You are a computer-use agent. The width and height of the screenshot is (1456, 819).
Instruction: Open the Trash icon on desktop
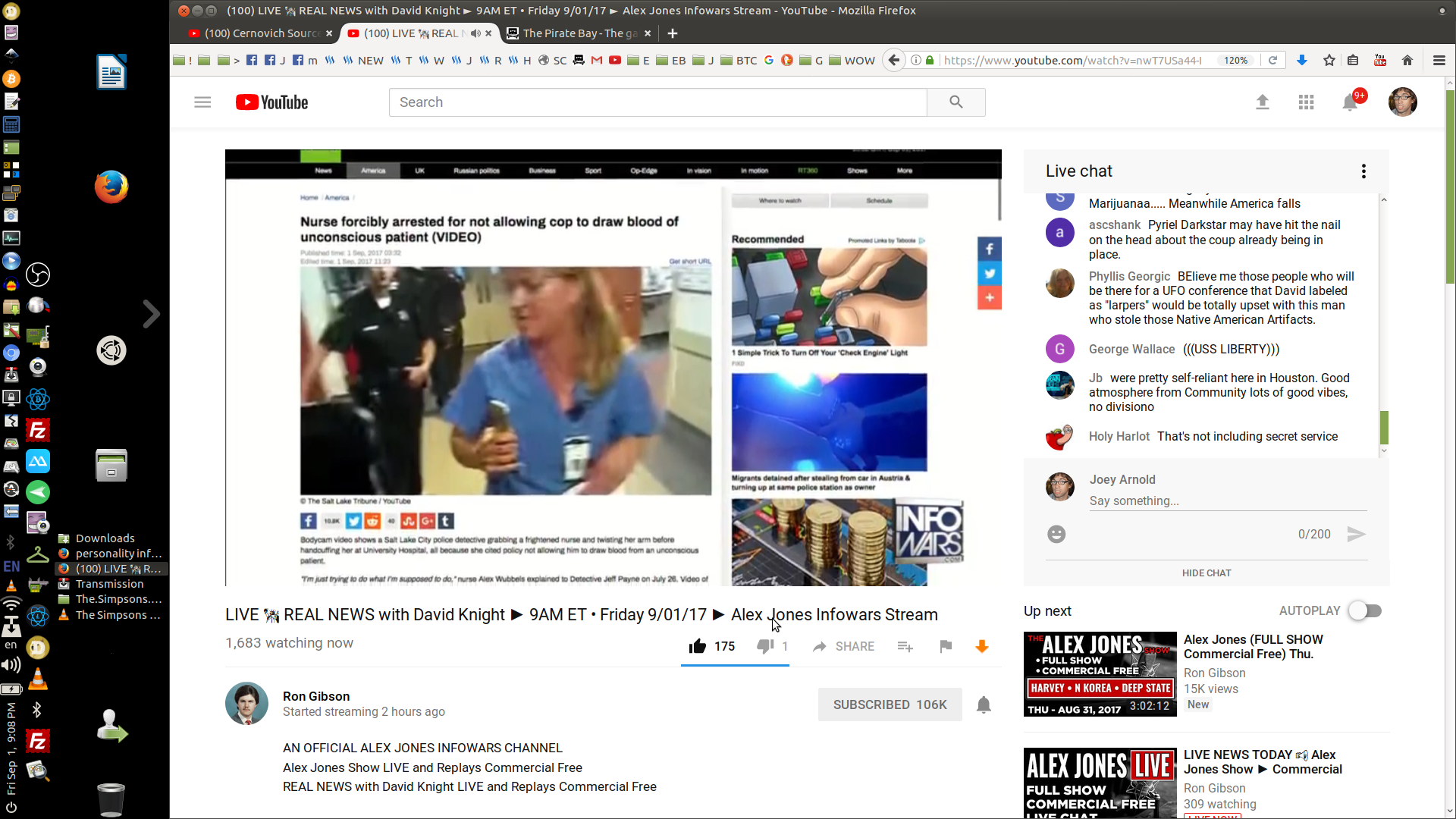click(111, 799)
